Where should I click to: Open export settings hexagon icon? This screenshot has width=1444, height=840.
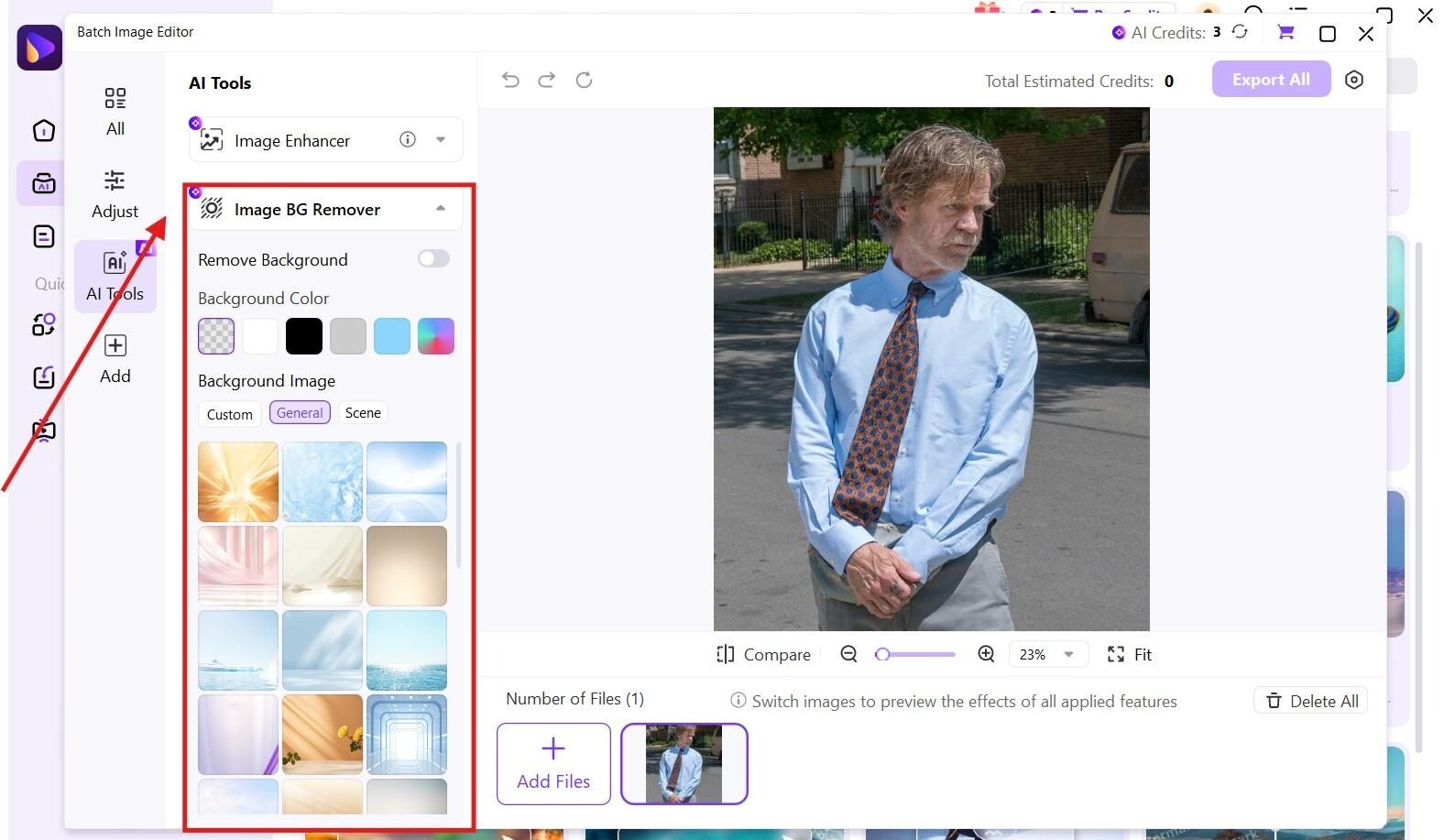(x=1354, y=80)
